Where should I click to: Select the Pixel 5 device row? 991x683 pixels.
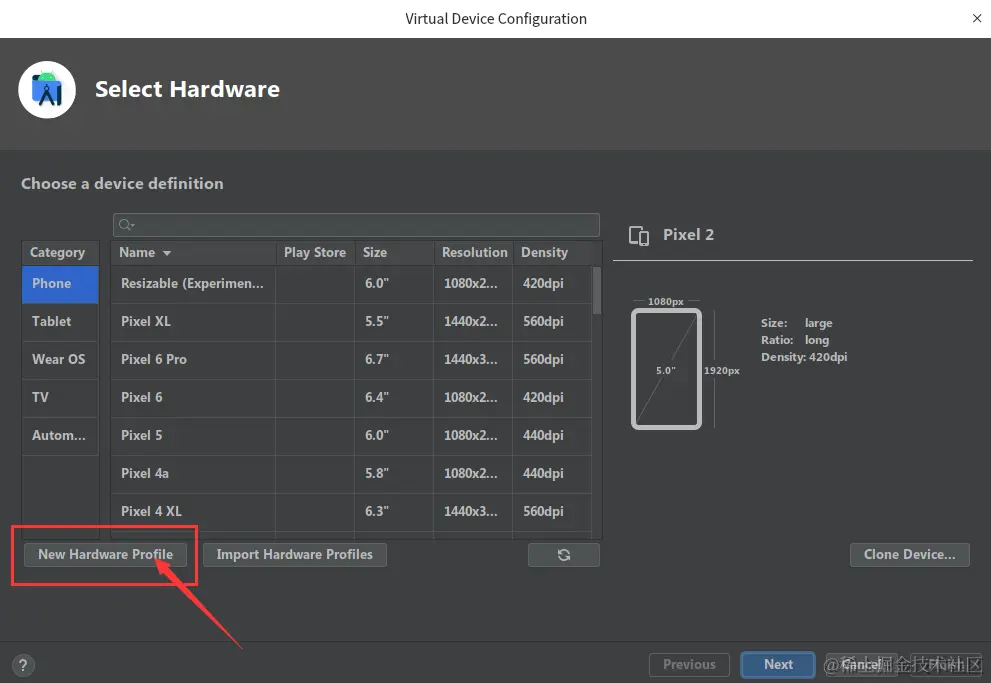coord(351,436)
